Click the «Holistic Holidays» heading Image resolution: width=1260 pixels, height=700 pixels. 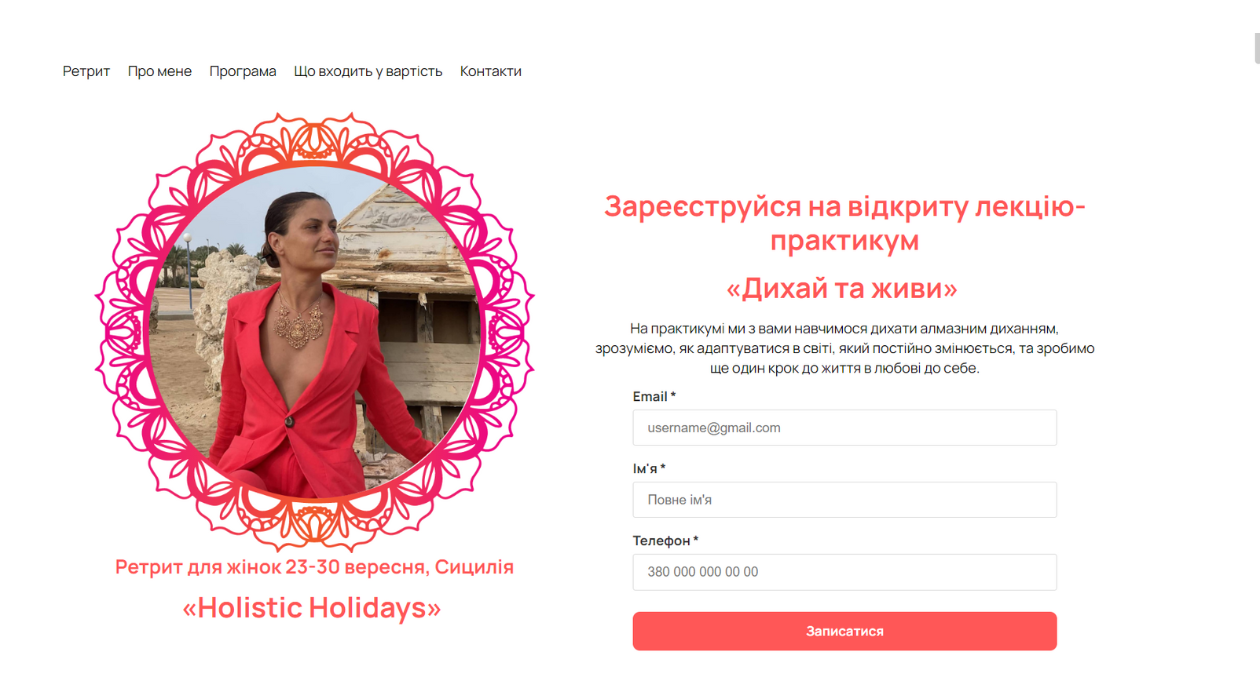311,607
